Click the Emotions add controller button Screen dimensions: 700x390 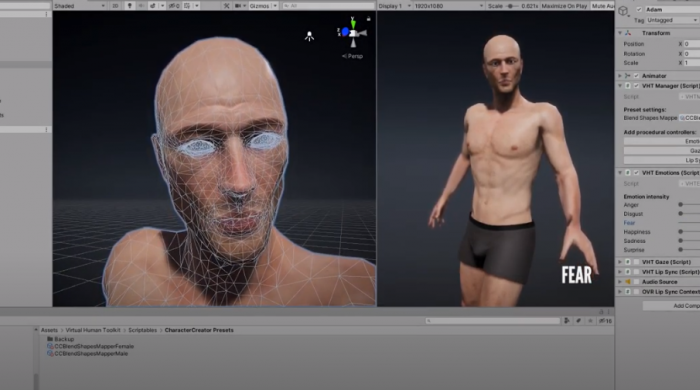pos(662,141)
